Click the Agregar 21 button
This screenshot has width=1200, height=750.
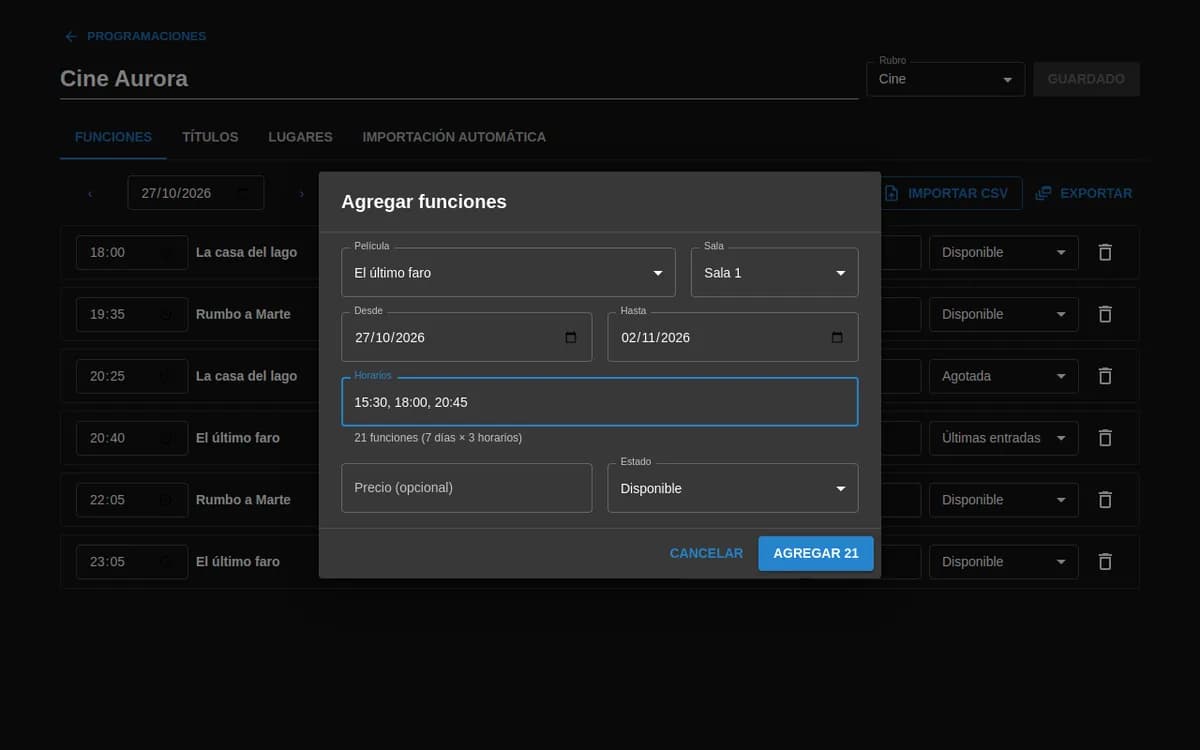tap(816, 553)
